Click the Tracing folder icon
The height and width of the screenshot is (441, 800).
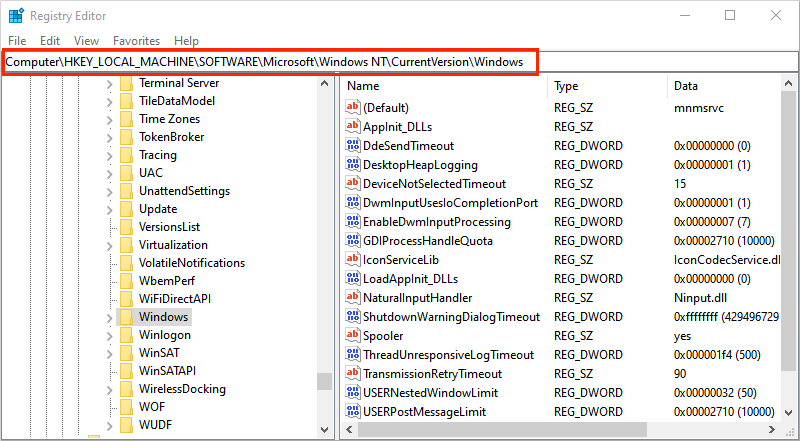tap(126, 155)
